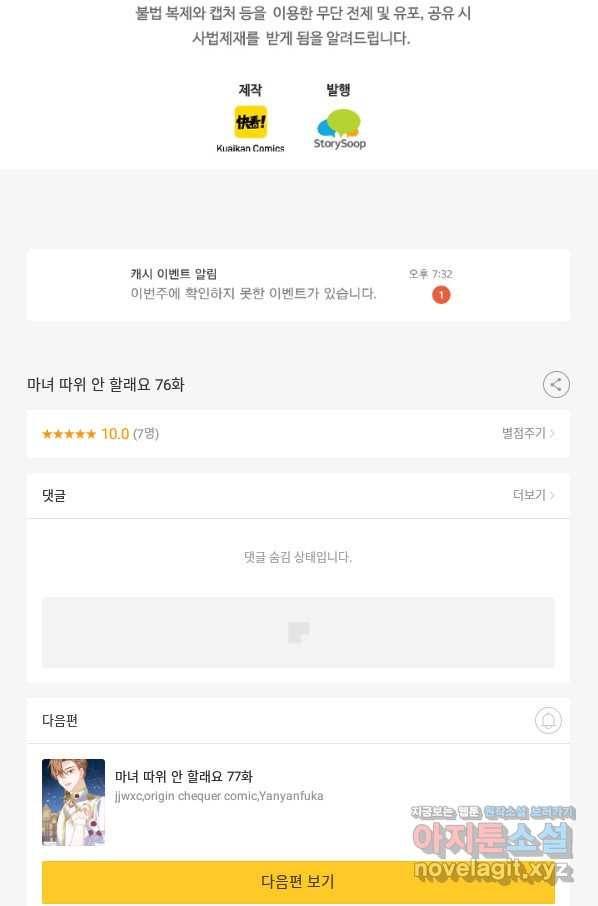598x906 pixels.
Task: Click the 10.0 rating score
Action: [115, 434]
